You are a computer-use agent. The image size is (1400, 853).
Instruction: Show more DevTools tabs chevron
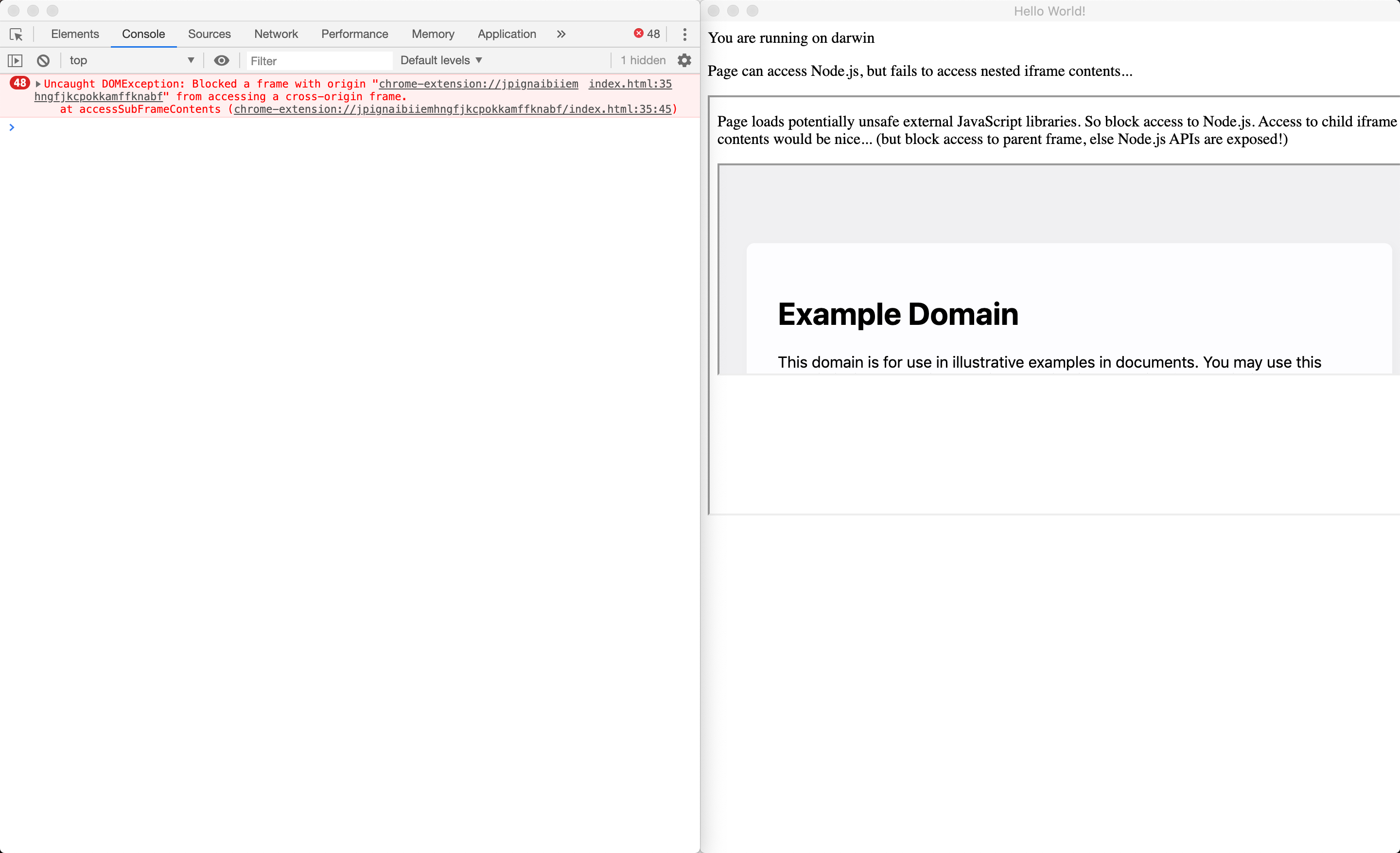click(x=561, y=34)
